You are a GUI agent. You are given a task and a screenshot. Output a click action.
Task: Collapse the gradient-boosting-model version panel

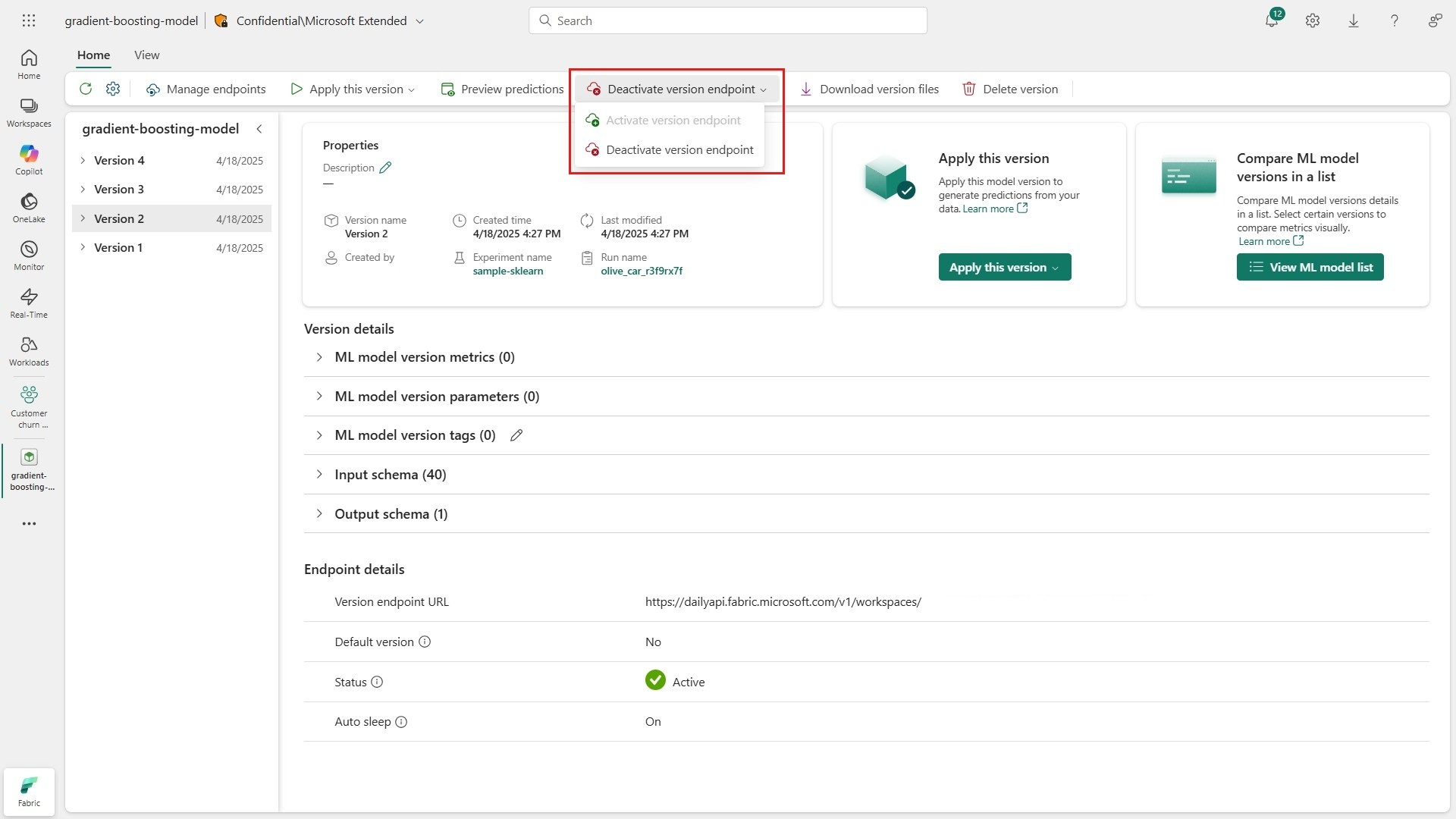click(x=259, y=129)
